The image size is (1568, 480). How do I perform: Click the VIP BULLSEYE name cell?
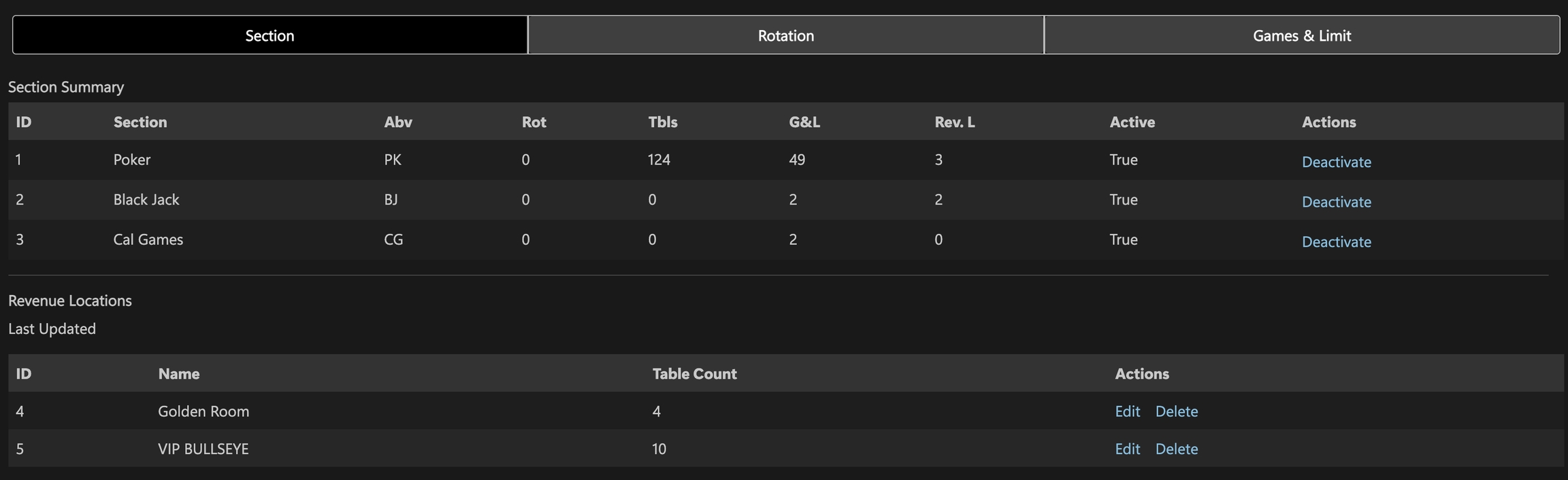[x=203, y=449]
